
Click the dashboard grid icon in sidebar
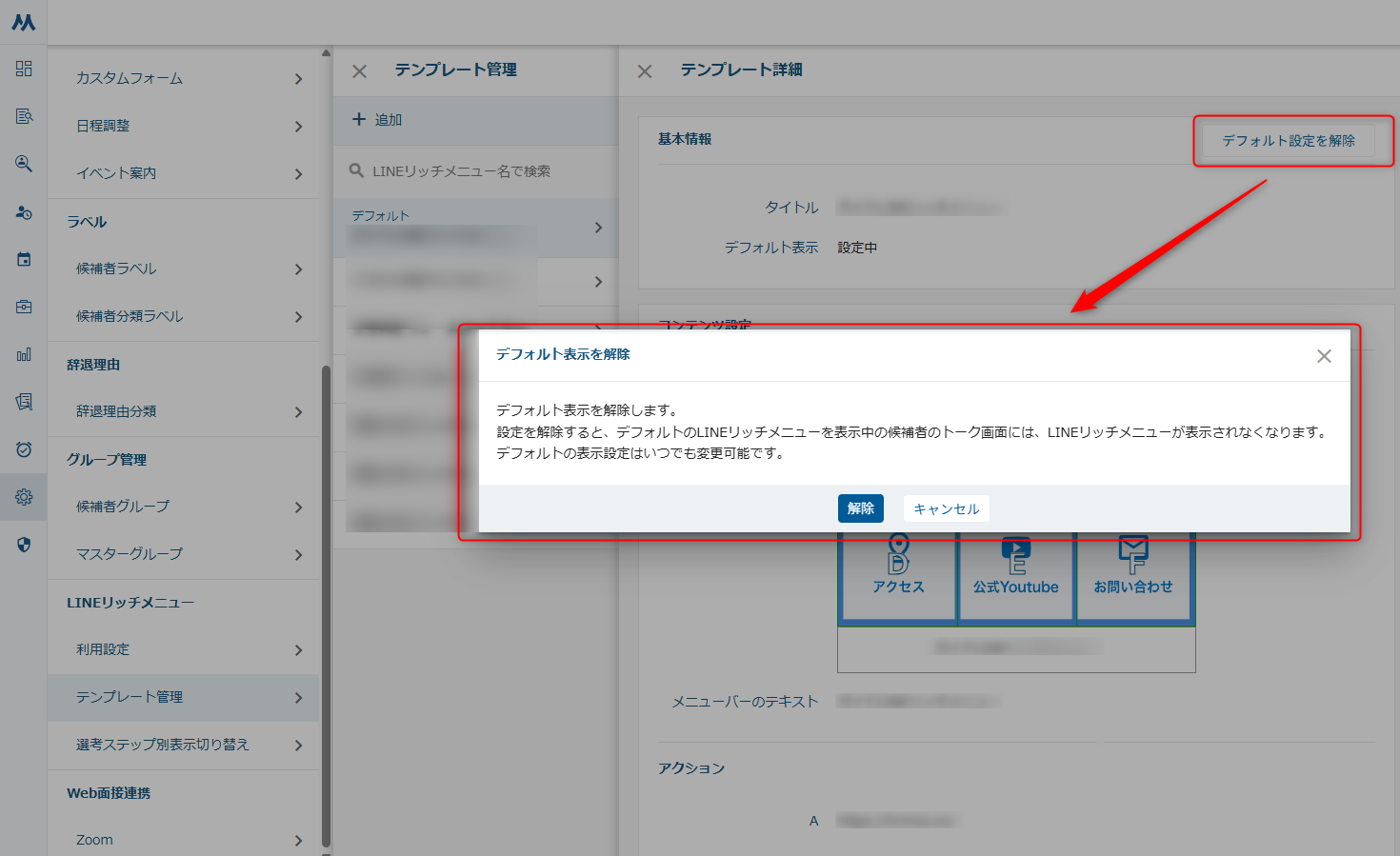pyautogui.click(x=24, y=69)
